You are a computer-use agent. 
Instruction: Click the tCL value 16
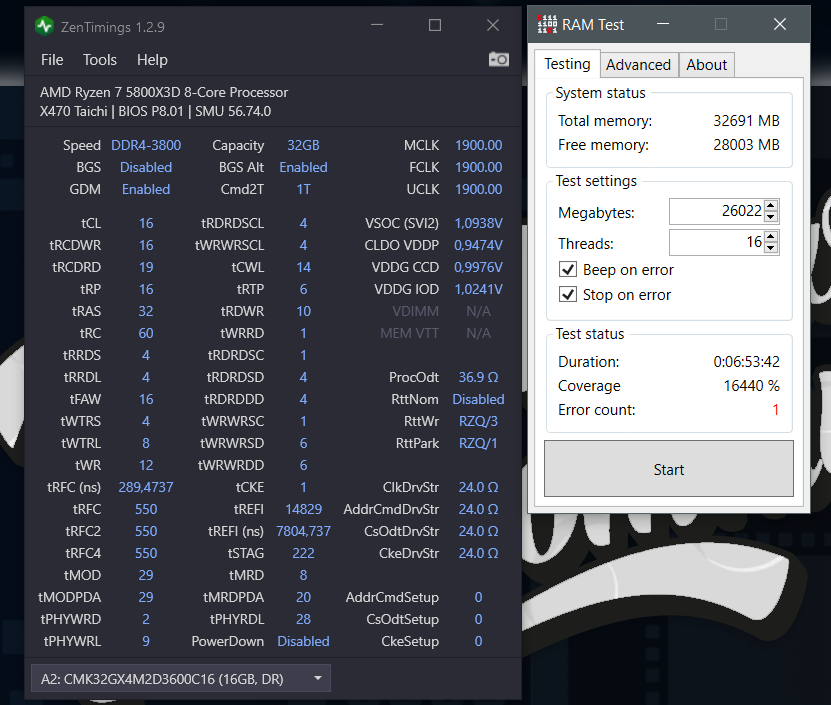(146, 223)
